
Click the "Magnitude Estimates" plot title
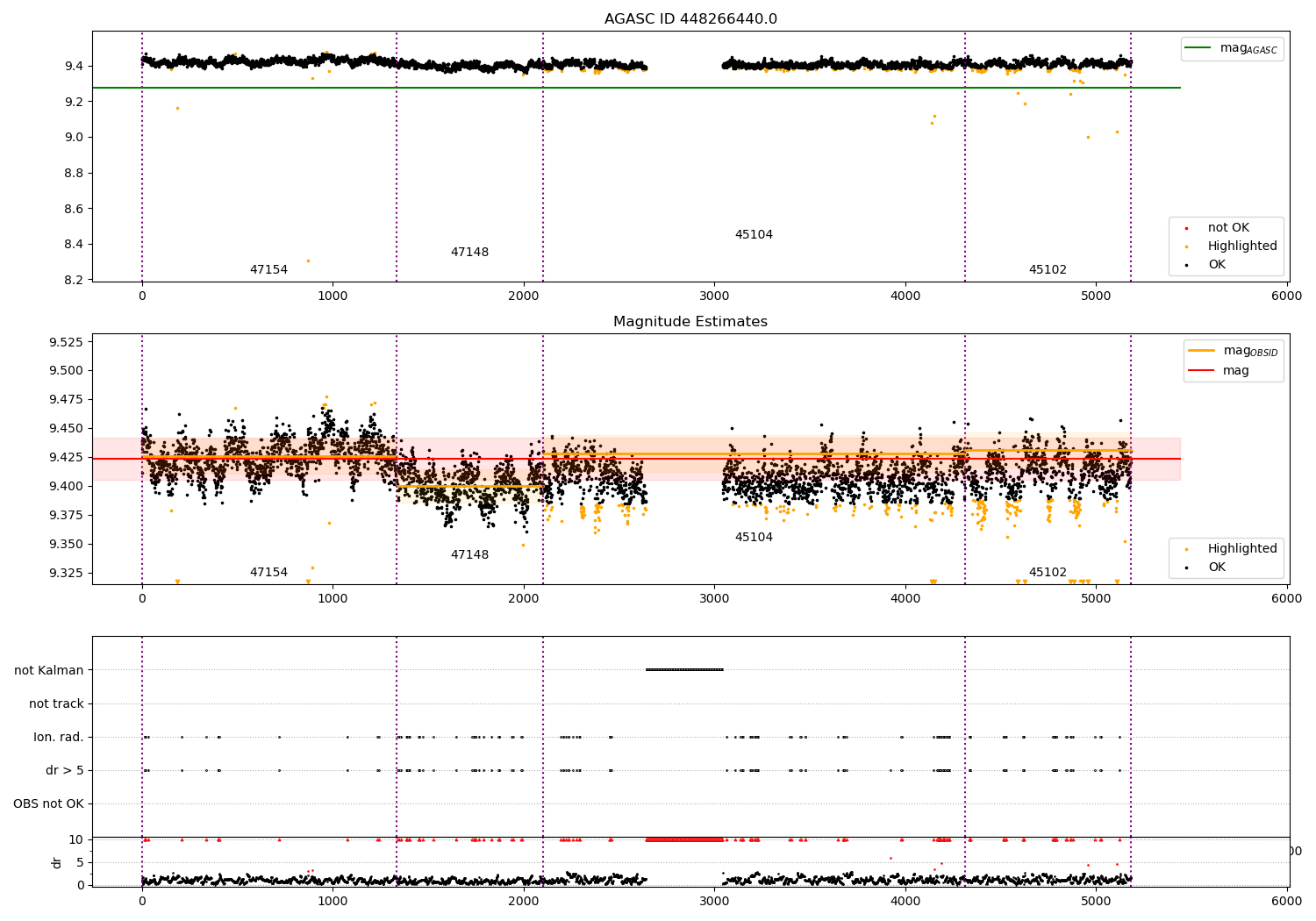click(690, 322)
